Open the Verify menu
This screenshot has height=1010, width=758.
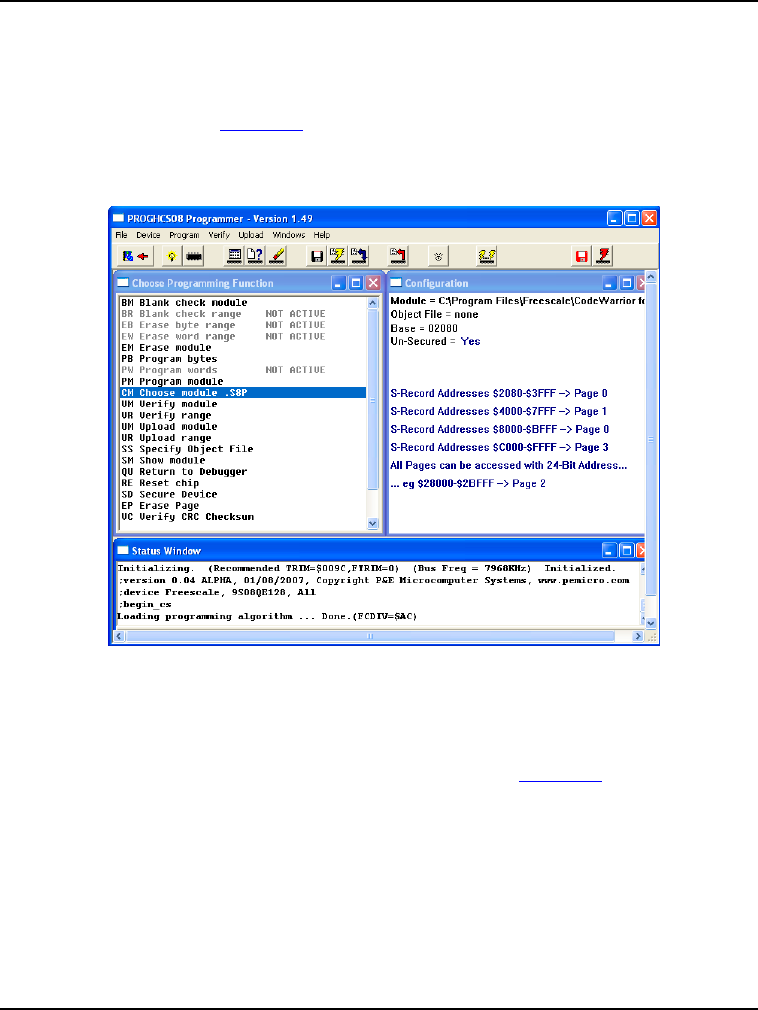click(219, 235)
